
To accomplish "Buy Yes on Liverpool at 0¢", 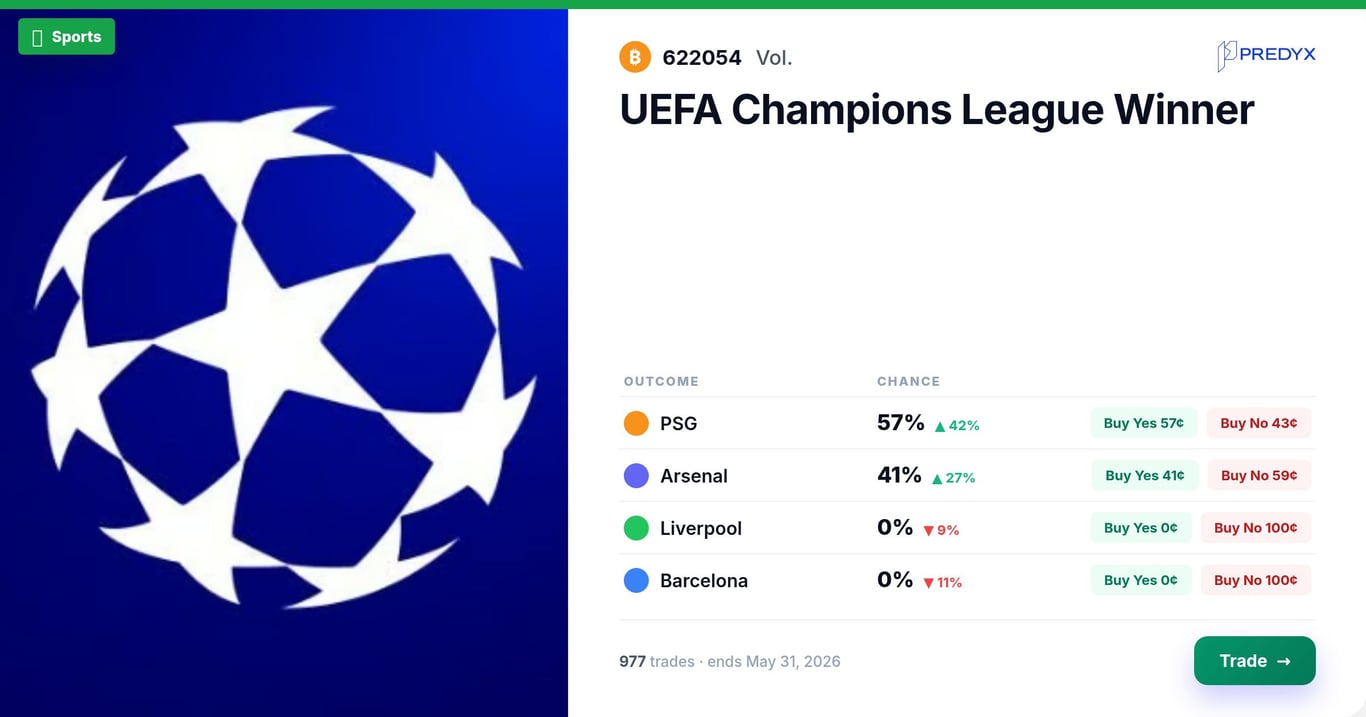I will pos(1141,527).
